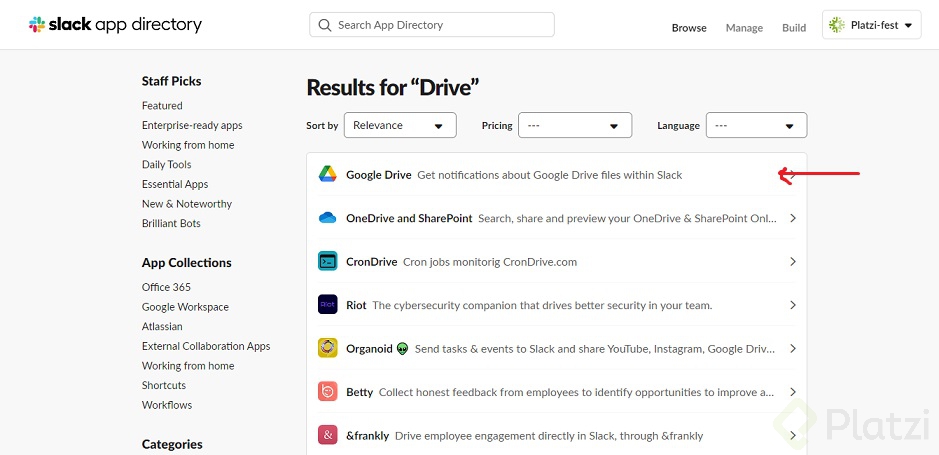Open Working from home under Staff Picks
The height and width of the screenshot is (455, 939).
point(187,145)
